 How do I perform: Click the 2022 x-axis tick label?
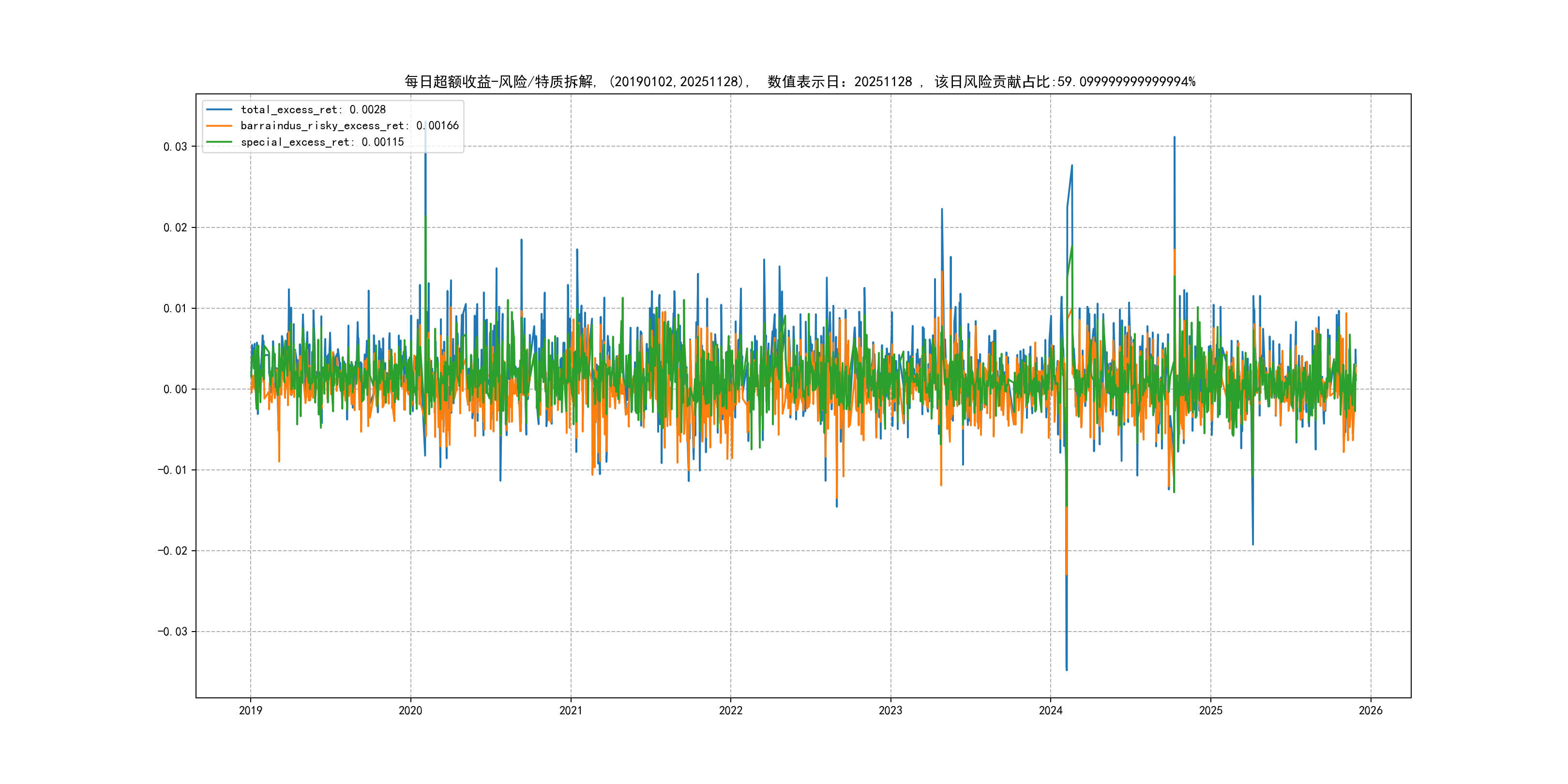click(730, 710)
